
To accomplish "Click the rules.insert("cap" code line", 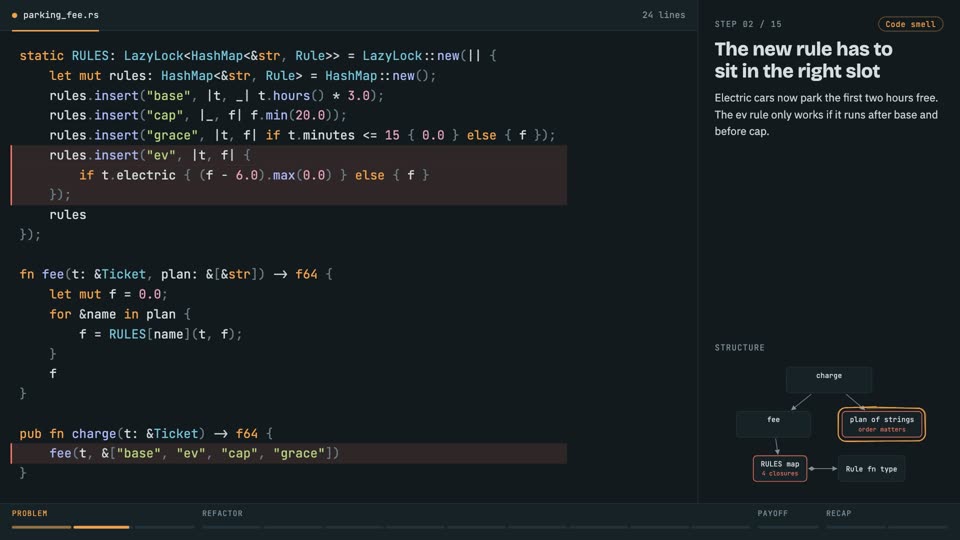I will pyautogui.click(x=198, y=115).
